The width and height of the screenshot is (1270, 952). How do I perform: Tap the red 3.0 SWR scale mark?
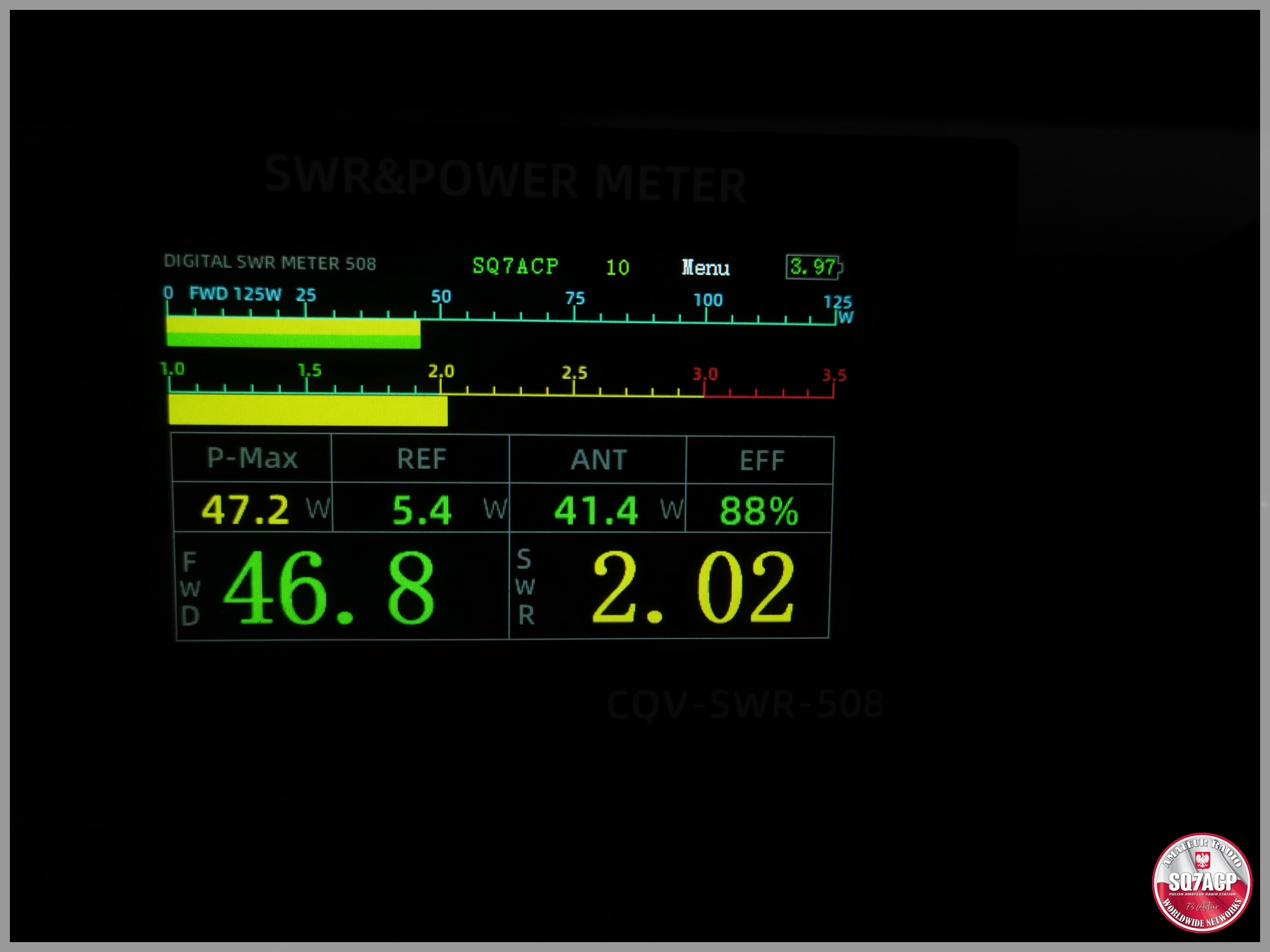pos(705,374)
